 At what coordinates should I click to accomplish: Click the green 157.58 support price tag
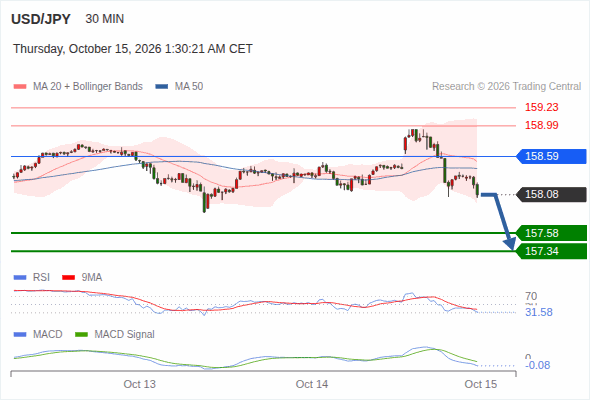coord(551,233)
